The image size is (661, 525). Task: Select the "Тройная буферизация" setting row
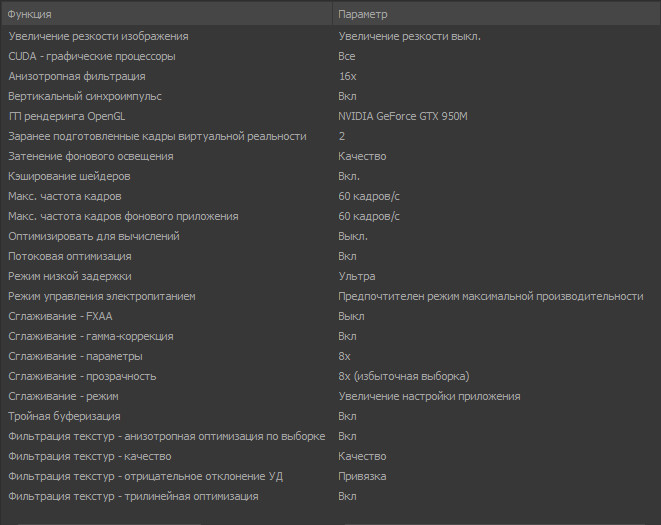64,416
